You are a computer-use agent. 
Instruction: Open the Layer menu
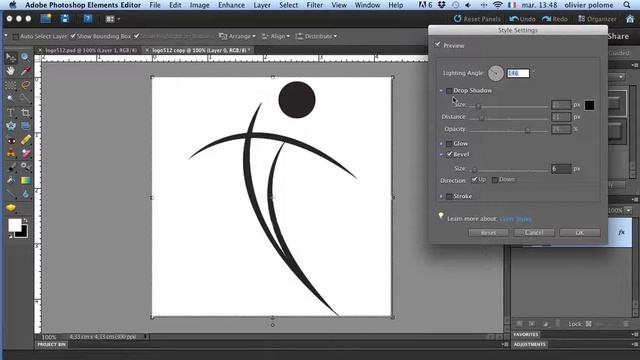[262, 5]
